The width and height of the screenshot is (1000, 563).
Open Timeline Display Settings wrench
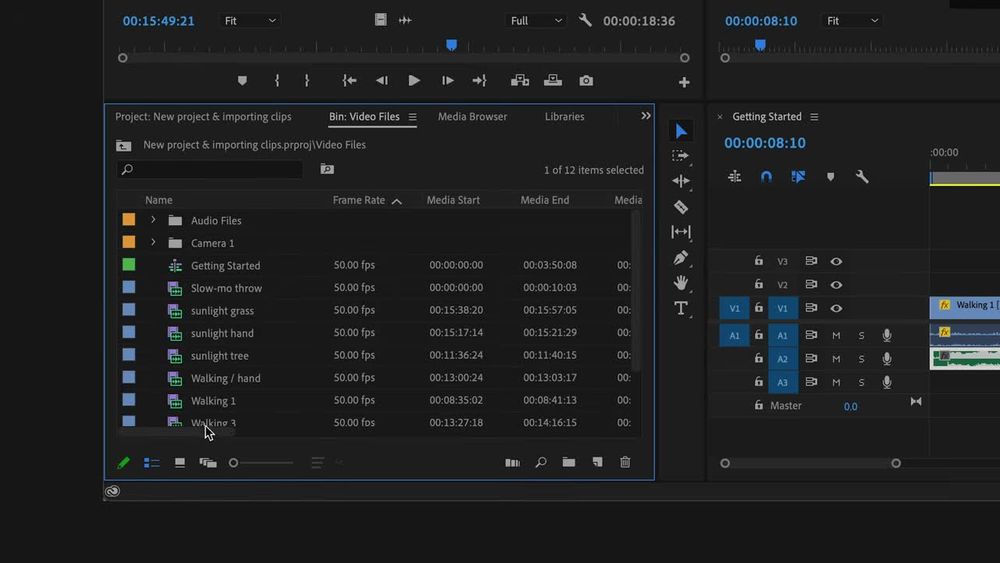click(862, 177)
